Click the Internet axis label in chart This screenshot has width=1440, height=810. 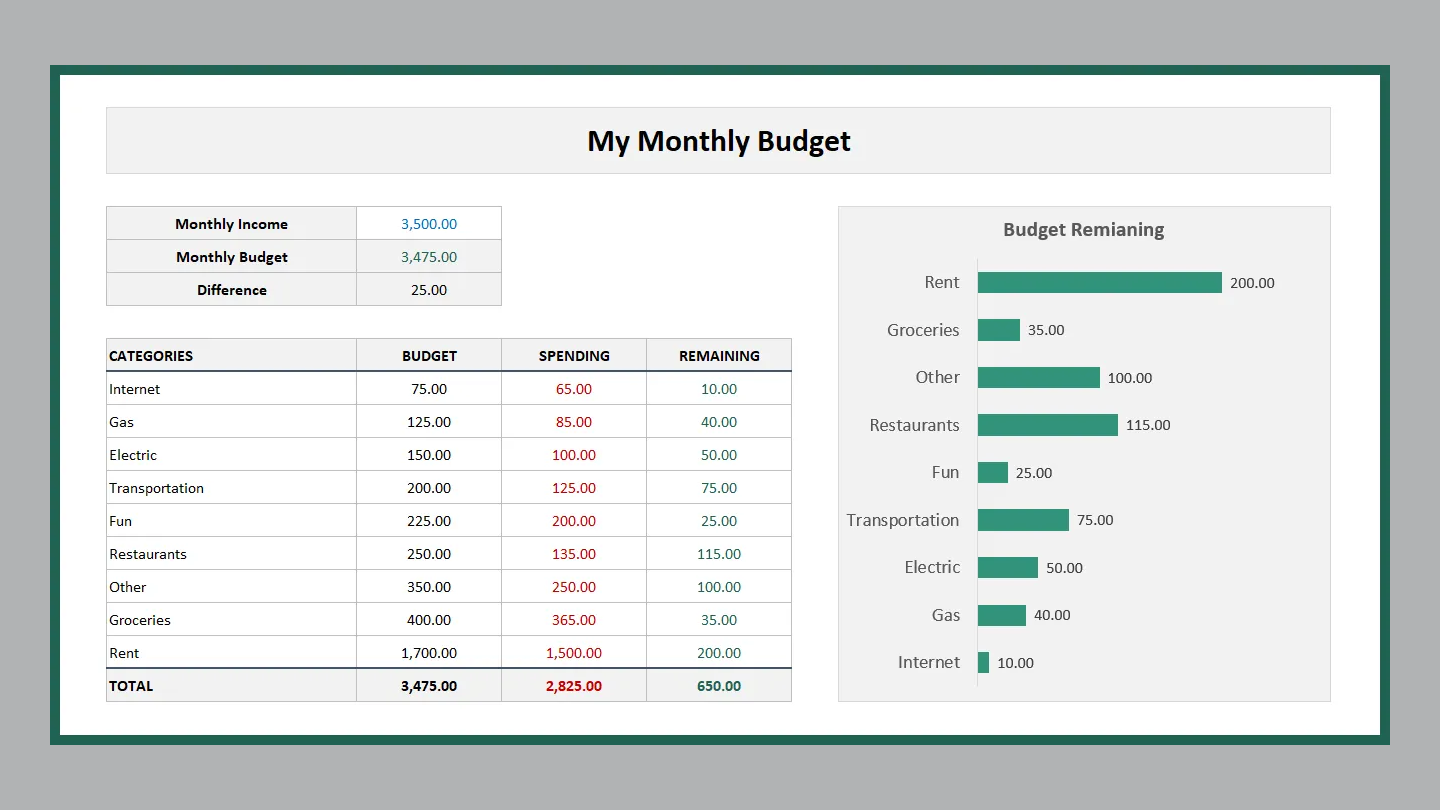tap(929, 663)
